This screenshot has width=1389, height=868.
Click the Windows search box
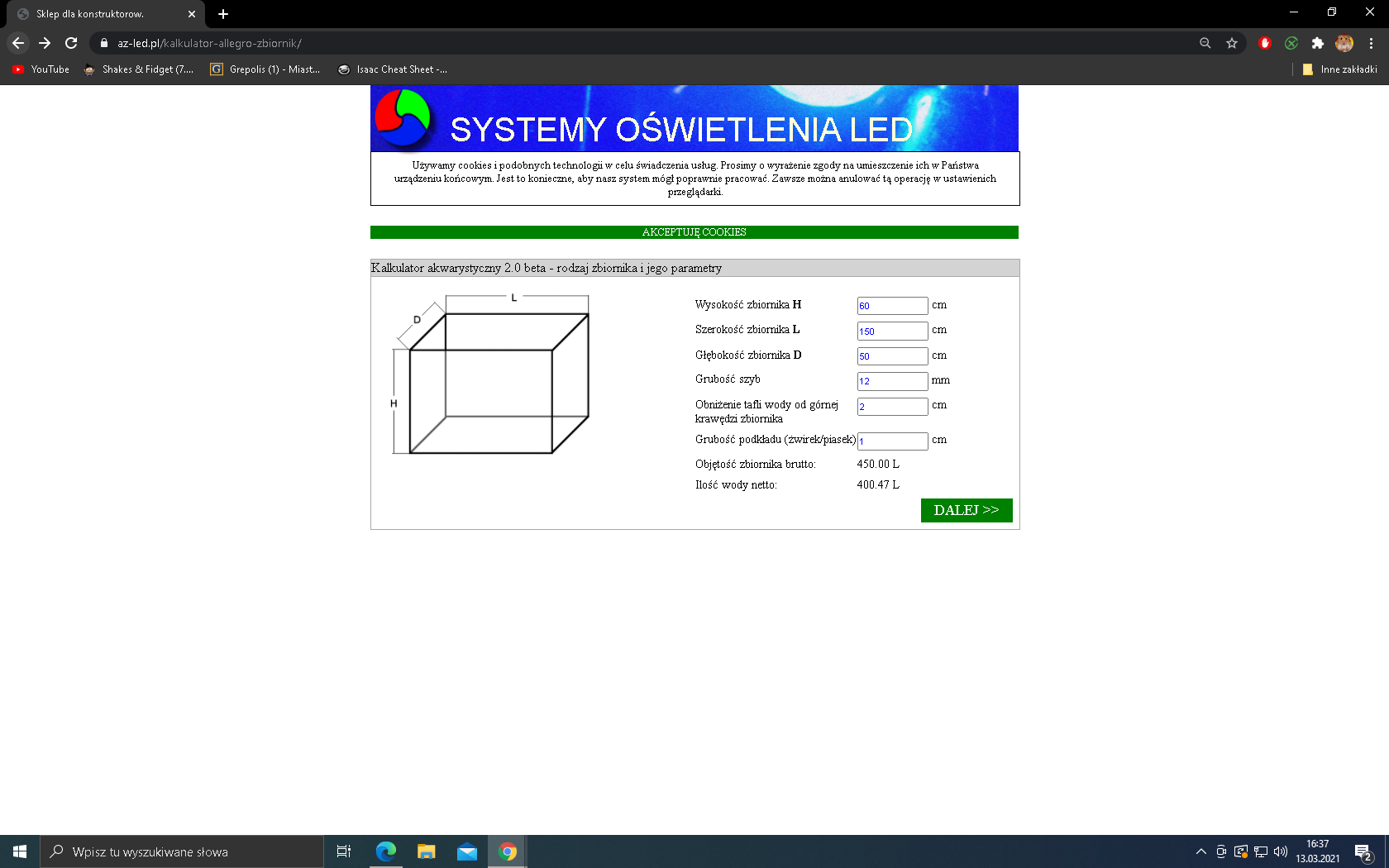182,851
